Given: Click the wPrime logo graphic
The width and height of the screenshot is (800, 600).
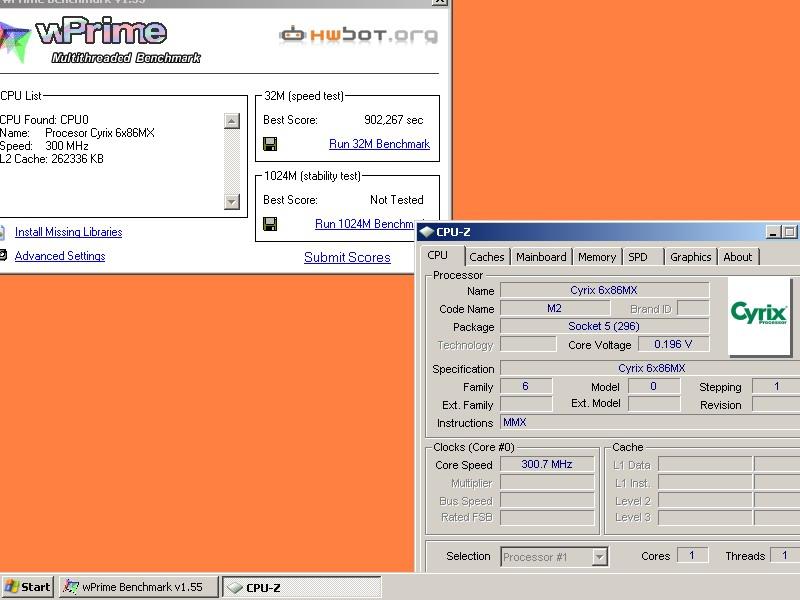Looking at the screenshot, I should click(101, 41).
